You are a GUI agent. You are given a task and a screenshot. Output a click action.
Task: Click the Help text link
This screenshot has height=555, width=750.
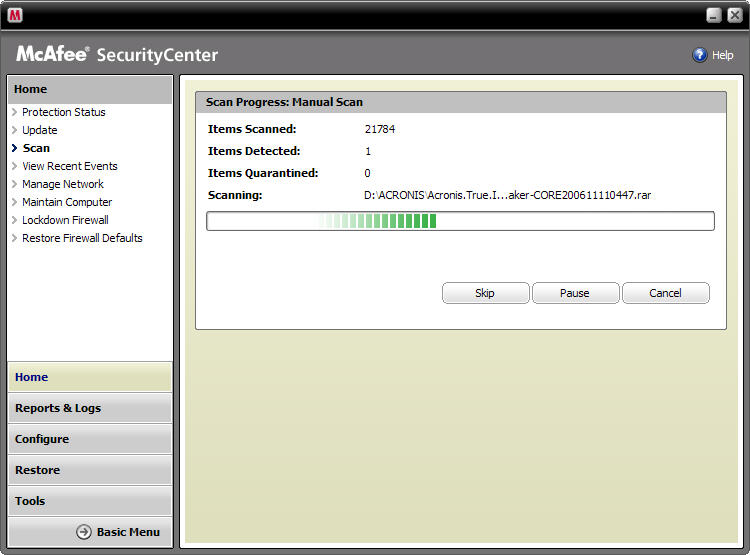coord(722,56)
